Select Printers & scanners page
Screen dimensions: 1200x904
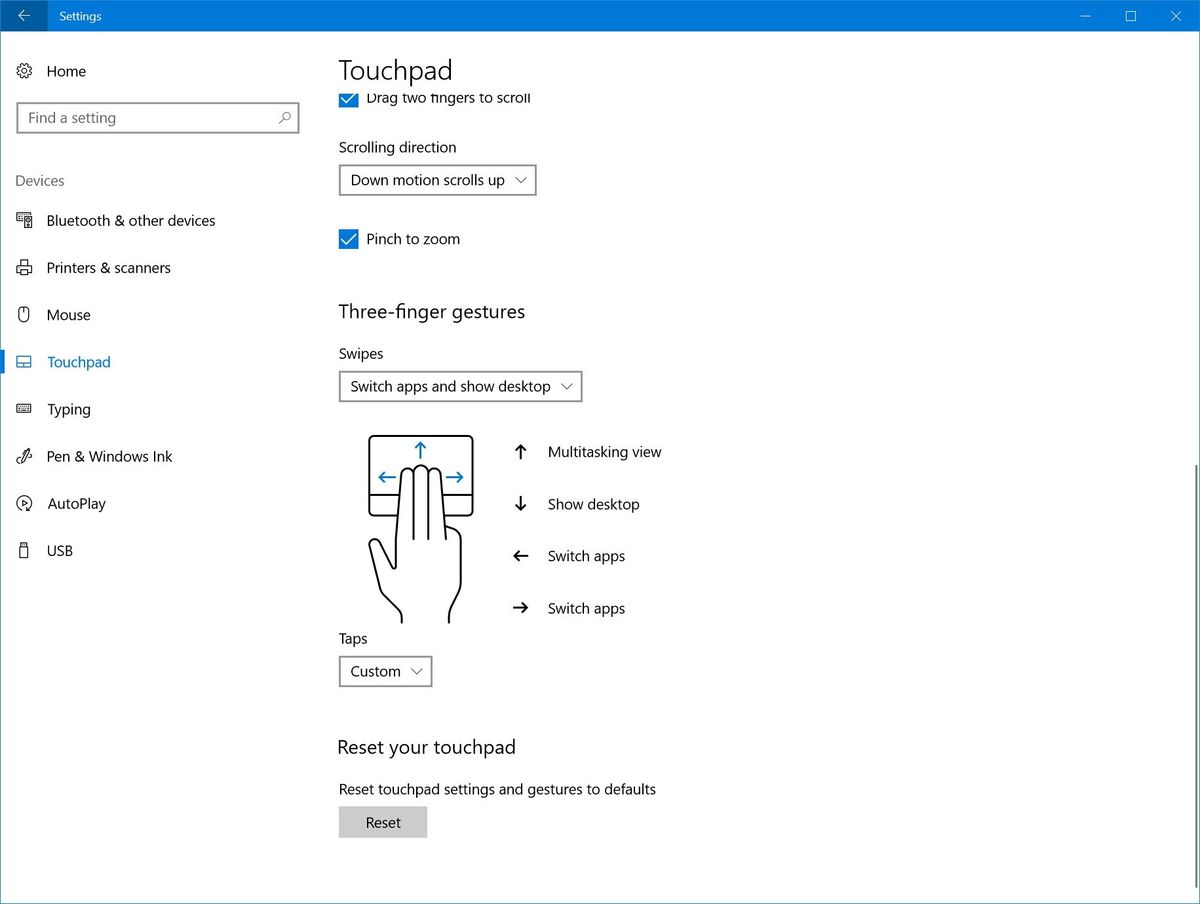(x=108, y=267)
